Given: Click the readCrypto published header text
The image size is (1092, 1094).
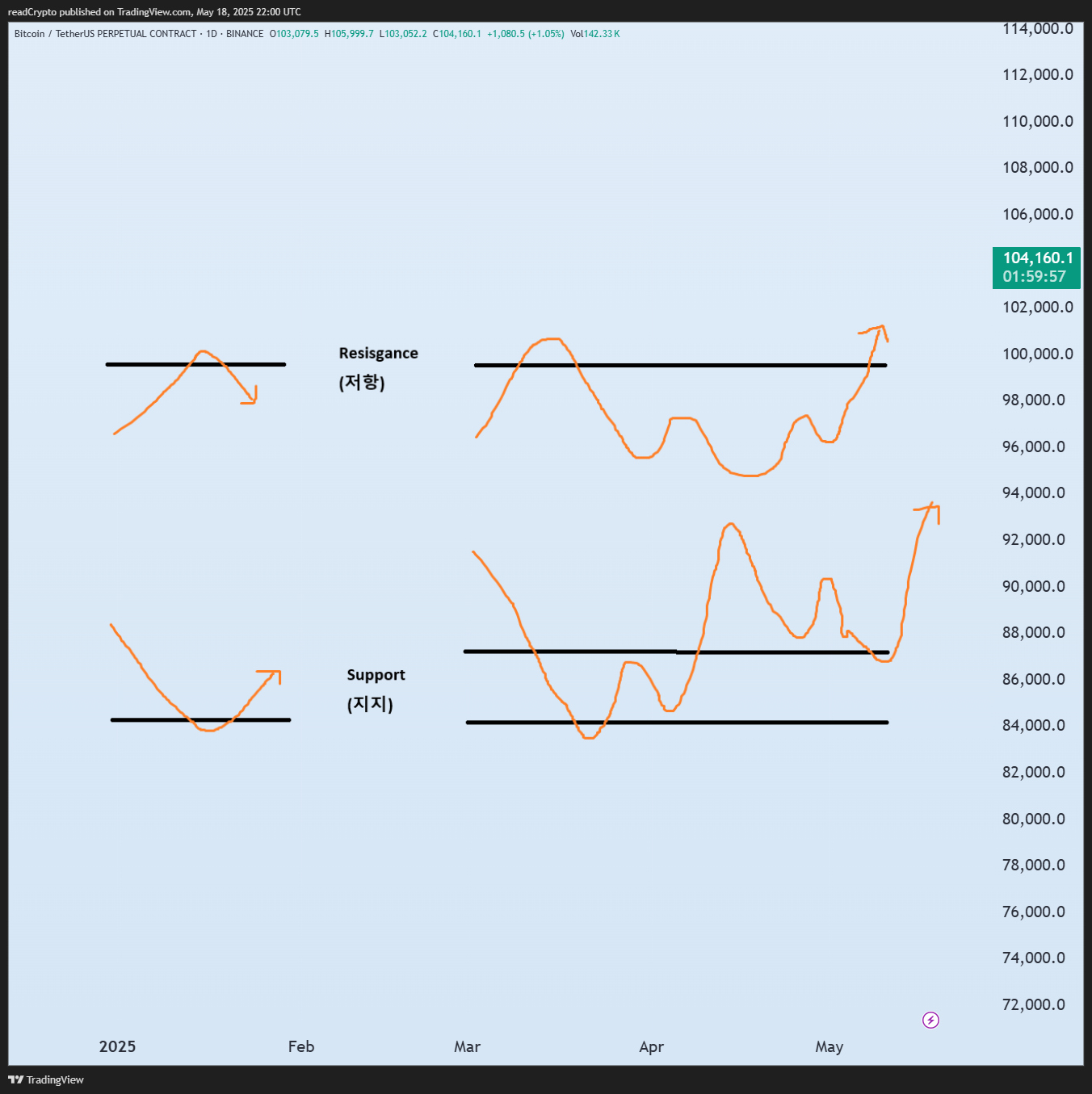Looking at the screenshot, I should tap(154, 12).
